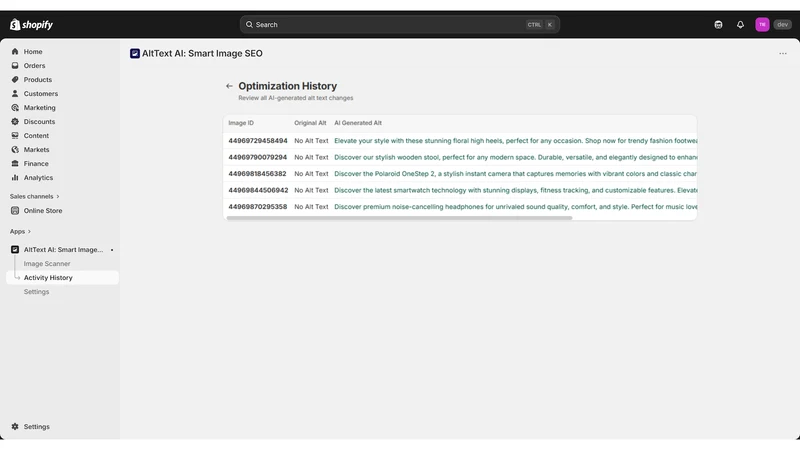Image resolution: width=800 pixels, height=450 pixels.
Task: Click the Customers person icon
Action: click(x=15, y=93)
